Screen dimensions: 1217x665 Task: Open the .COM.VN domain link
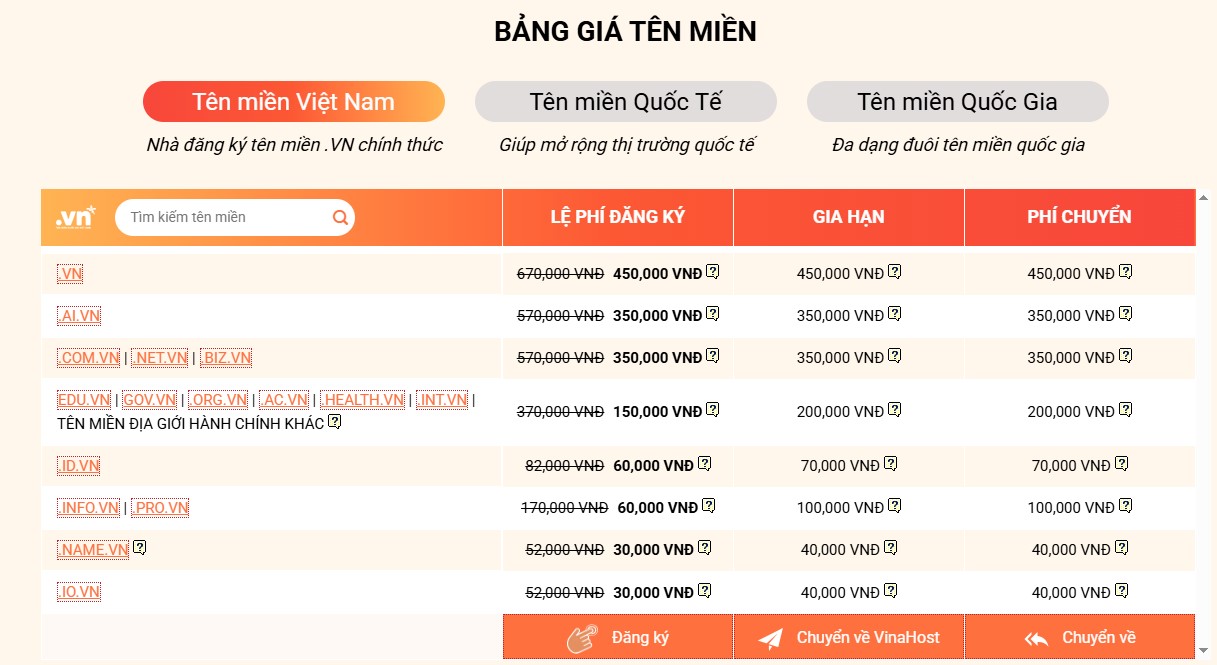89,357
